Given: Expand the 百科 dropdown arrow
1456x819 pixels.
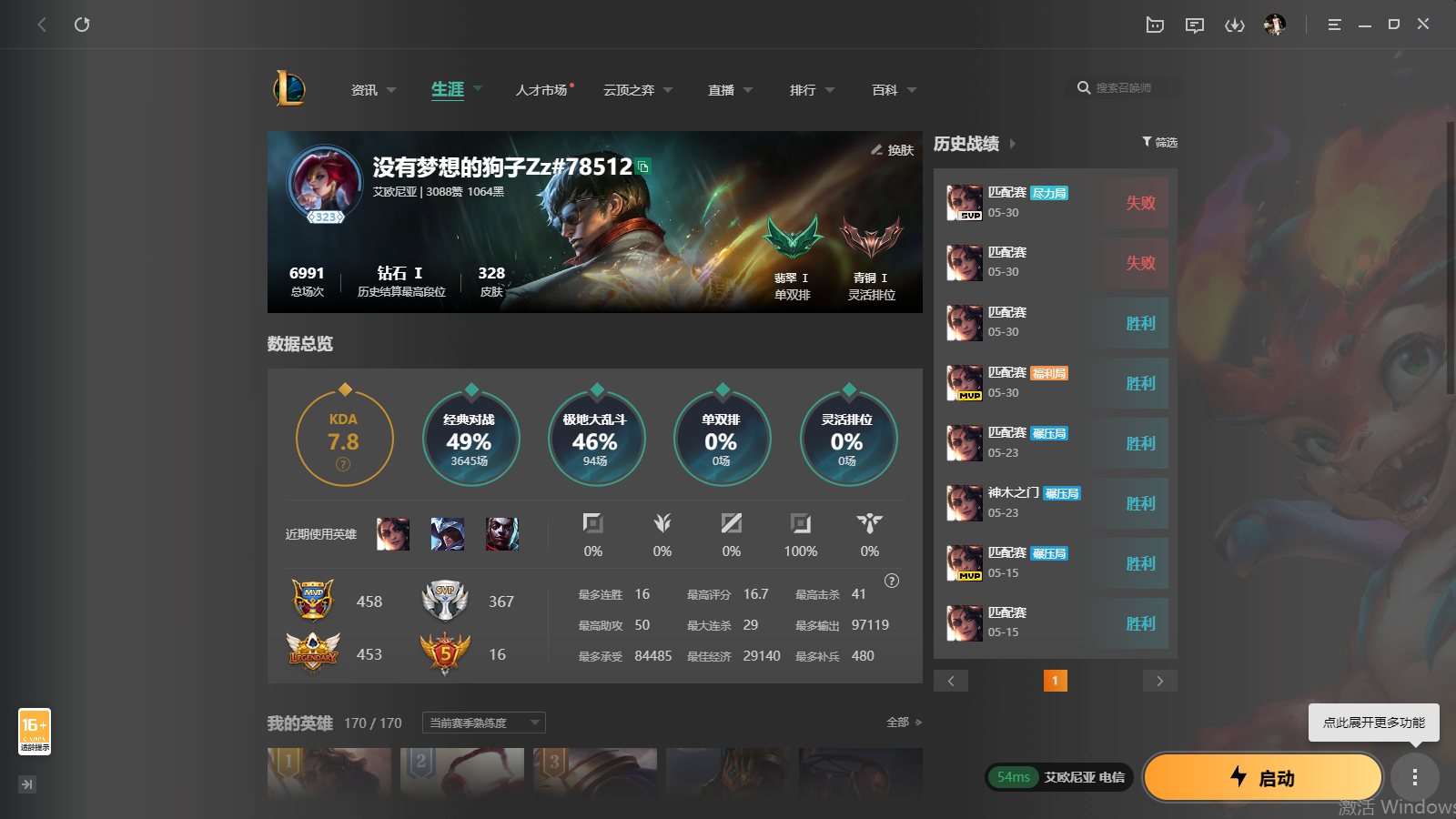Looking at the screenshot, I should (912, 90).
